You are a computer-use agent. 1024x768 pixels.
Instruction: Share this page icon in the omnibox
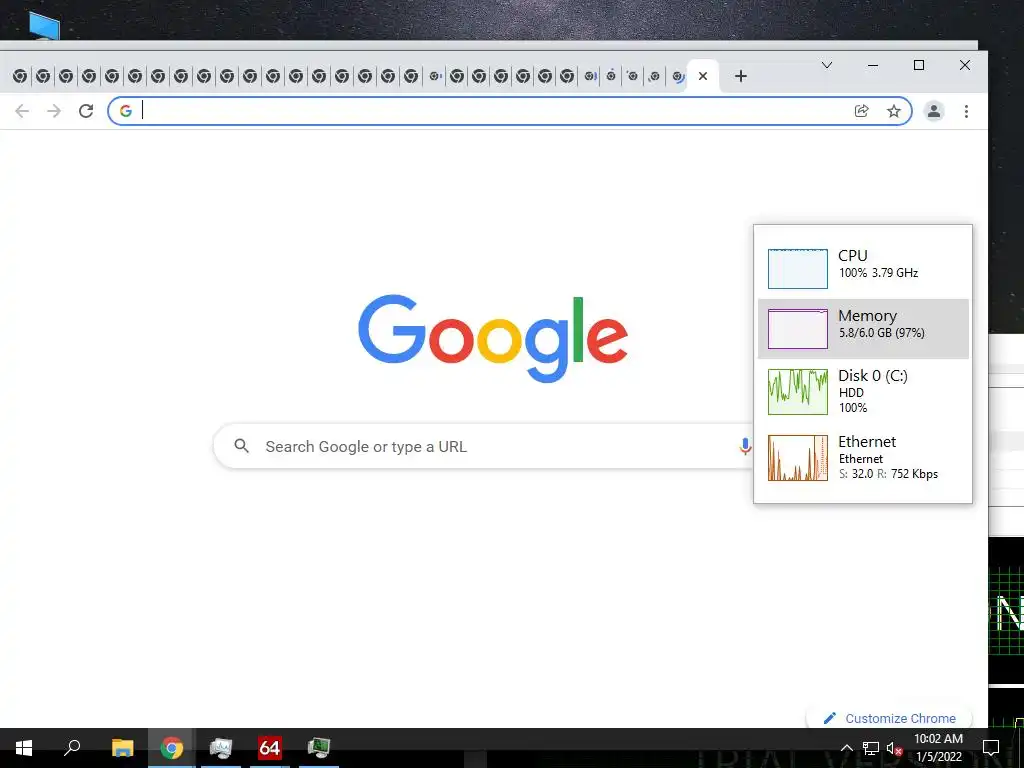click(861, 111)
